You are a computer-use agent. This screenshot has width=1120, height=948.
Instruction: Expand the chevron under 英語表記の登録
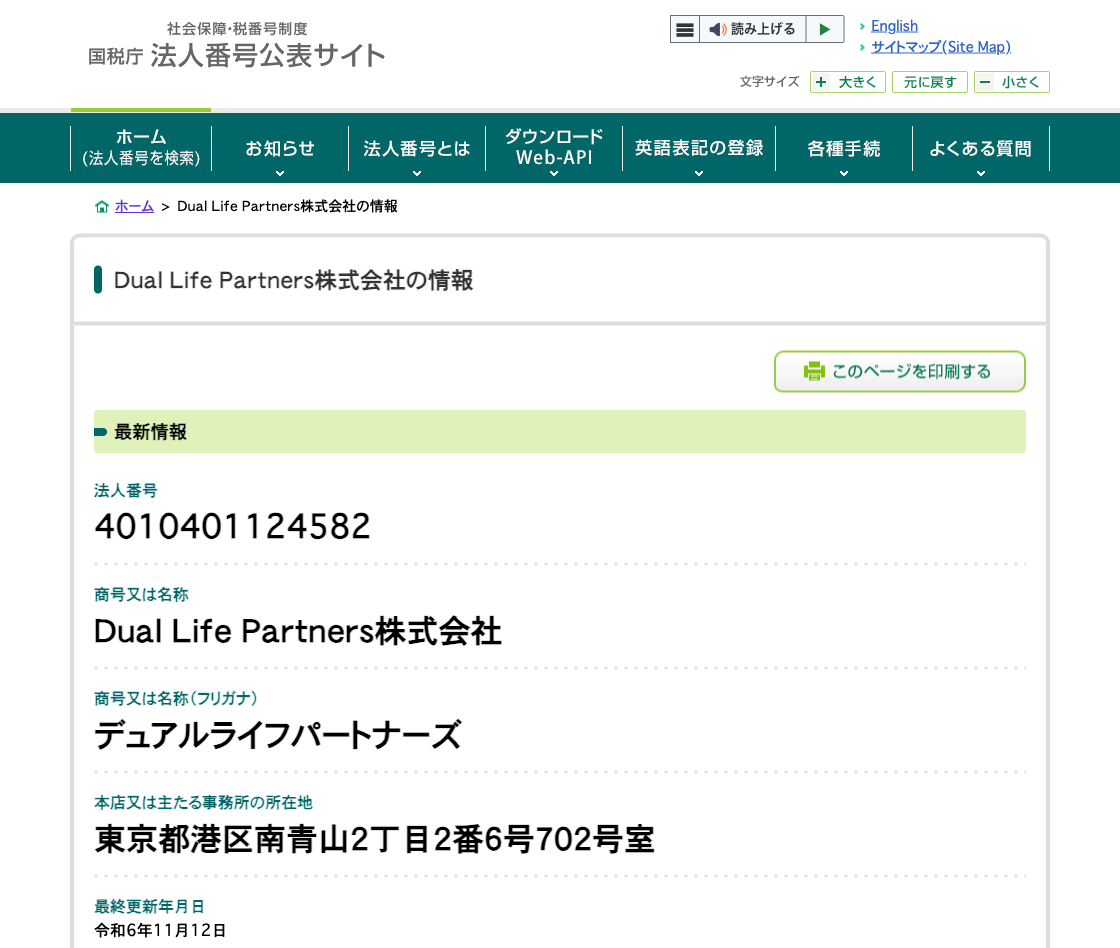[x=699, y=174]
